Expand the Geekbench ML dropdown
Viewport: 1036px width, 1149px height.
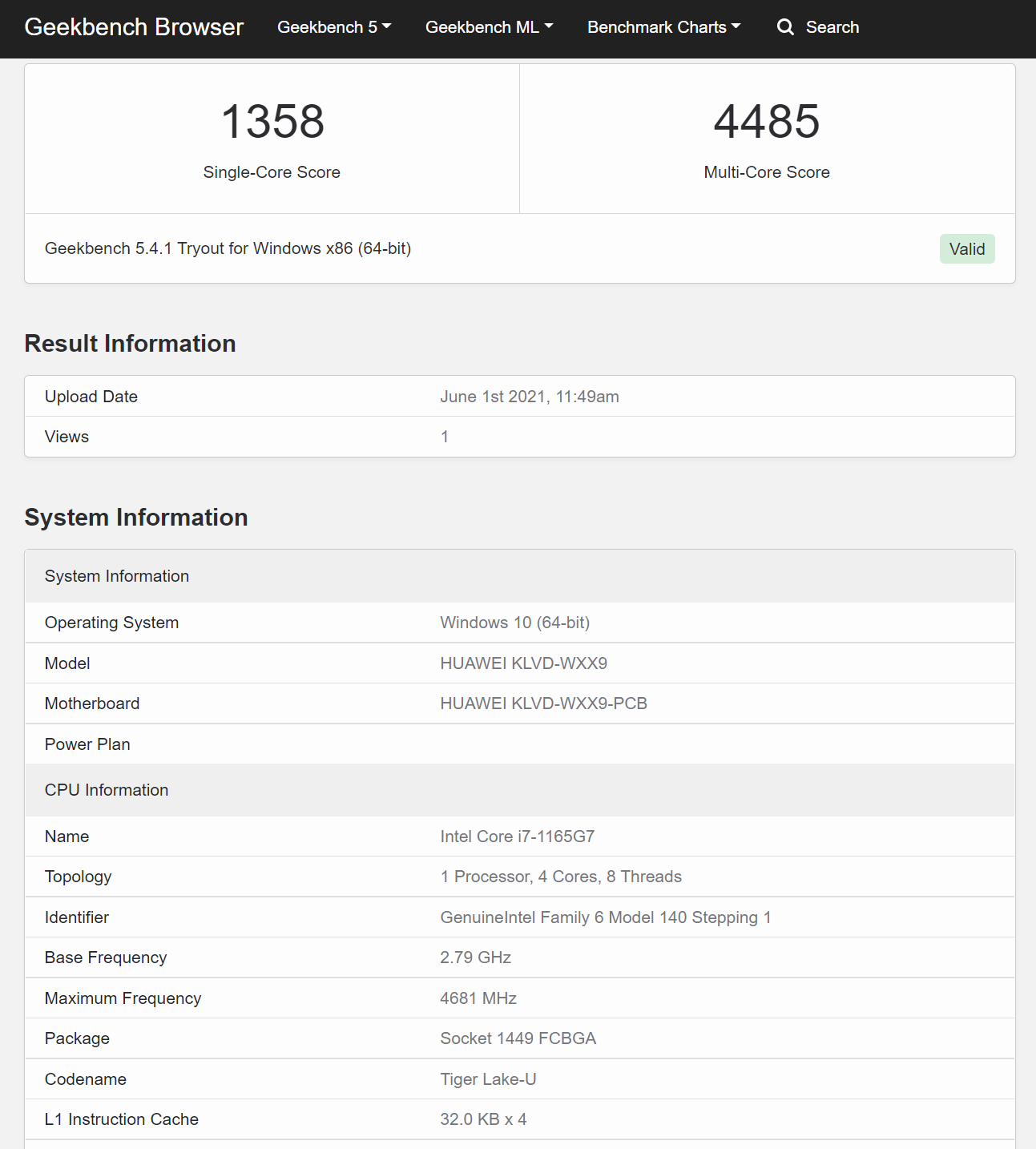tap(489, 27)
